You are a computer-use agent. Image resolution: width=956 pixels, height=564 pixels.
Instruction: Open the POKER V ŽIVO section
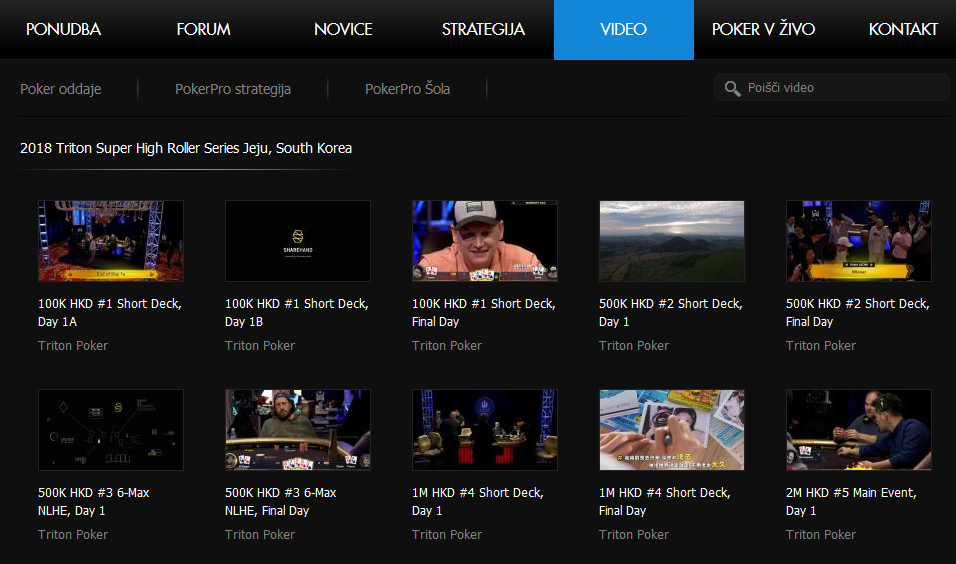[763, 29]
